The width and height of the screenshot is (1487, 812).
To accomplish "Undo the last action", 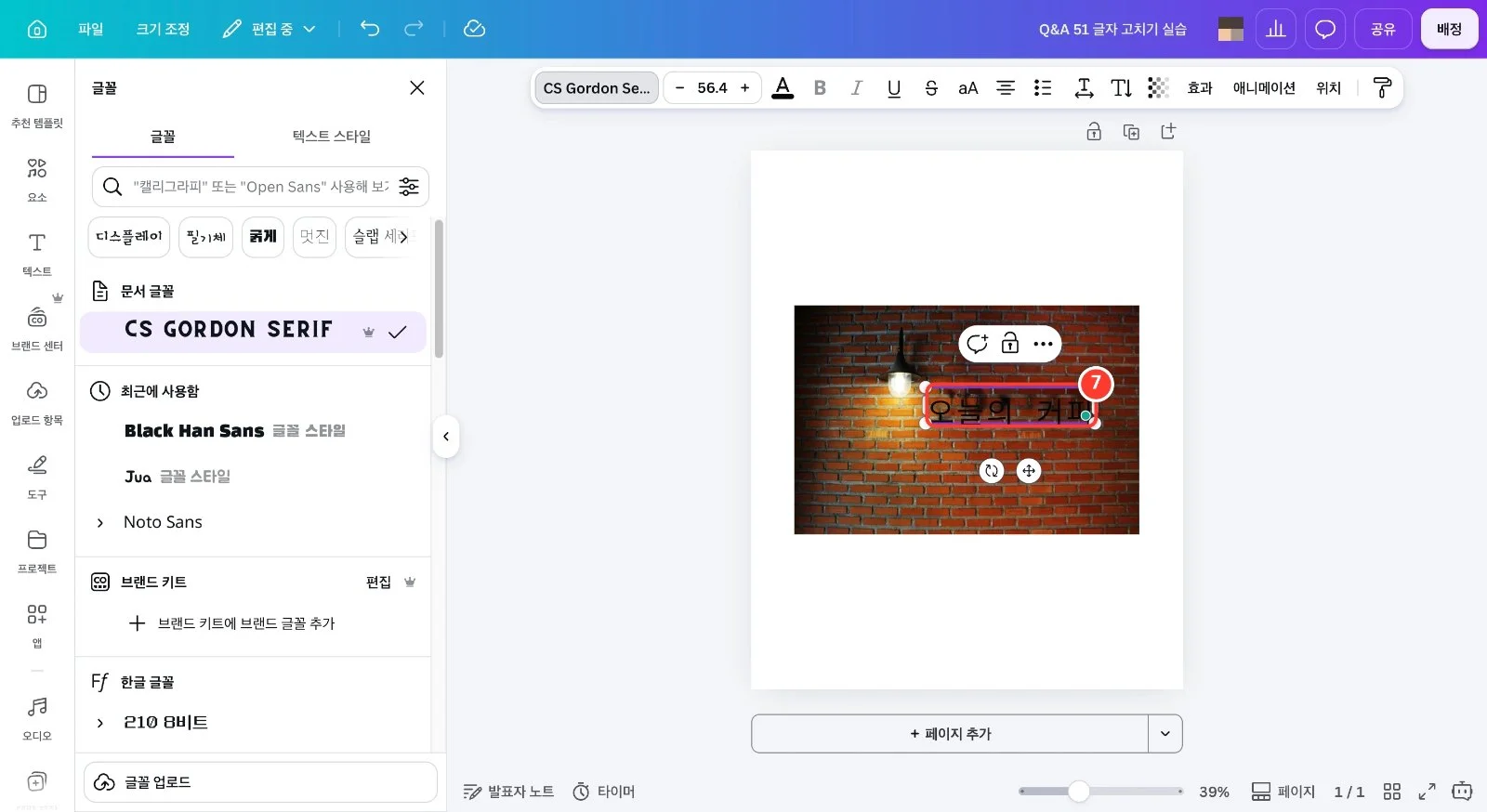I will (x=370, y=29).
